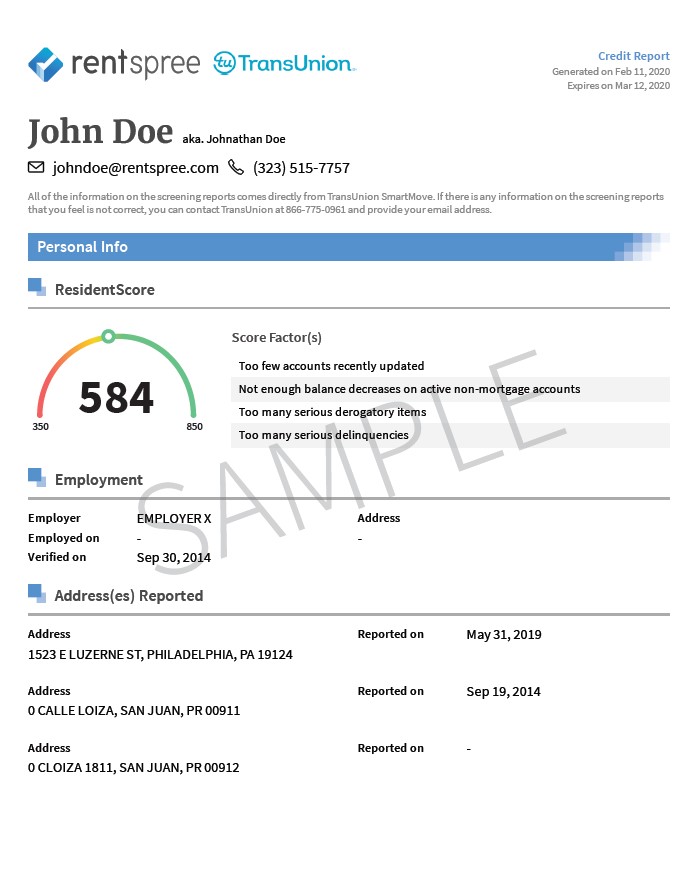Click the gauge maximum label 850
Viewport: 698px width, 890px height.
194,426
